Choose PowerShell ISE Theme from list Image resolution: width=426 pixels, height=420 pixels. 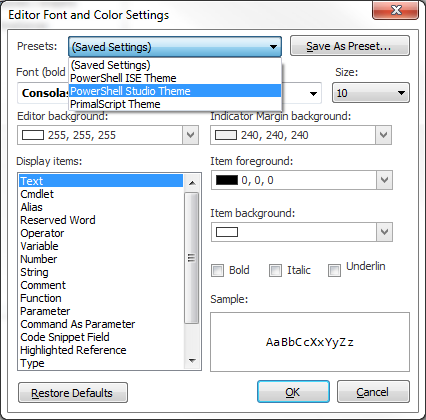coord(175,78)
